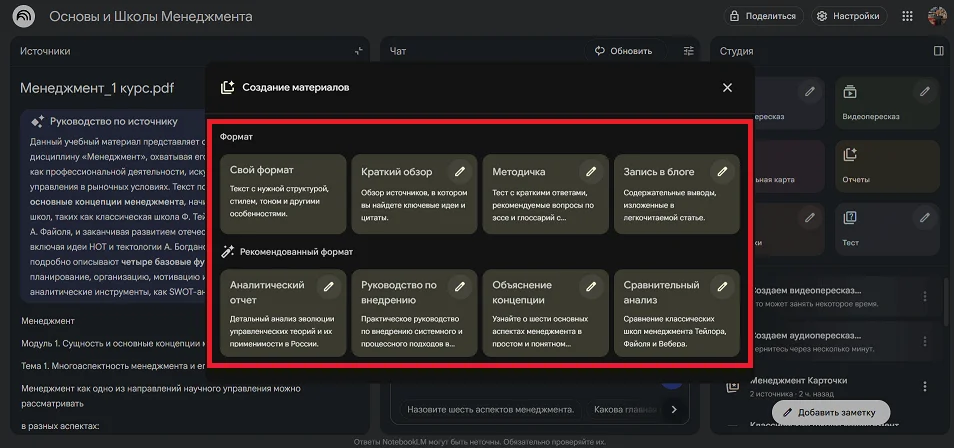Click the Добавить заметку button
Viewport: 954px width, 448px height.
(830, 412)
